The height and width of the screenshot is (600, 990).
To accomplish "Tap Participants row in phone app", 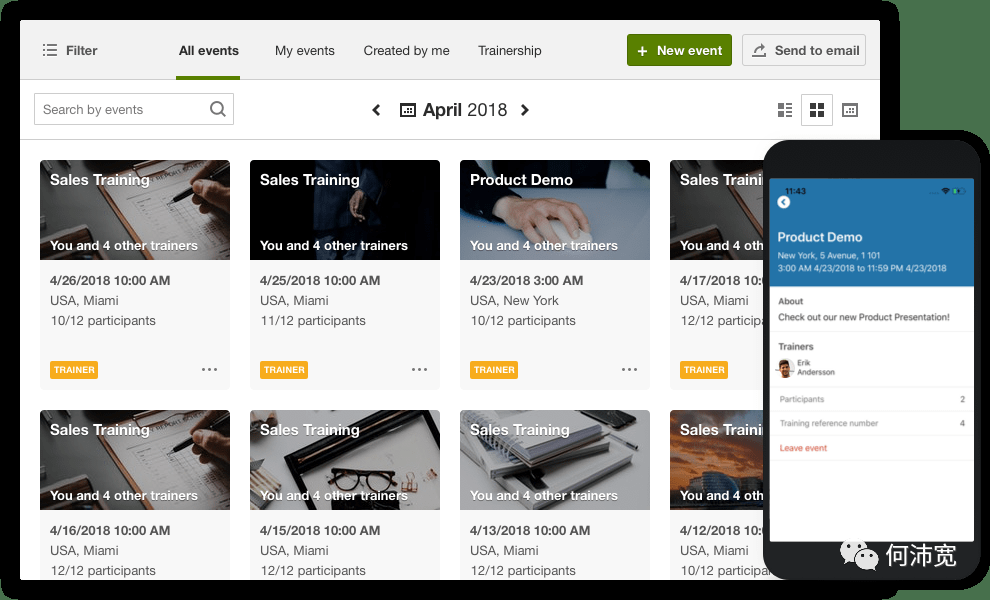I will 872,399.
